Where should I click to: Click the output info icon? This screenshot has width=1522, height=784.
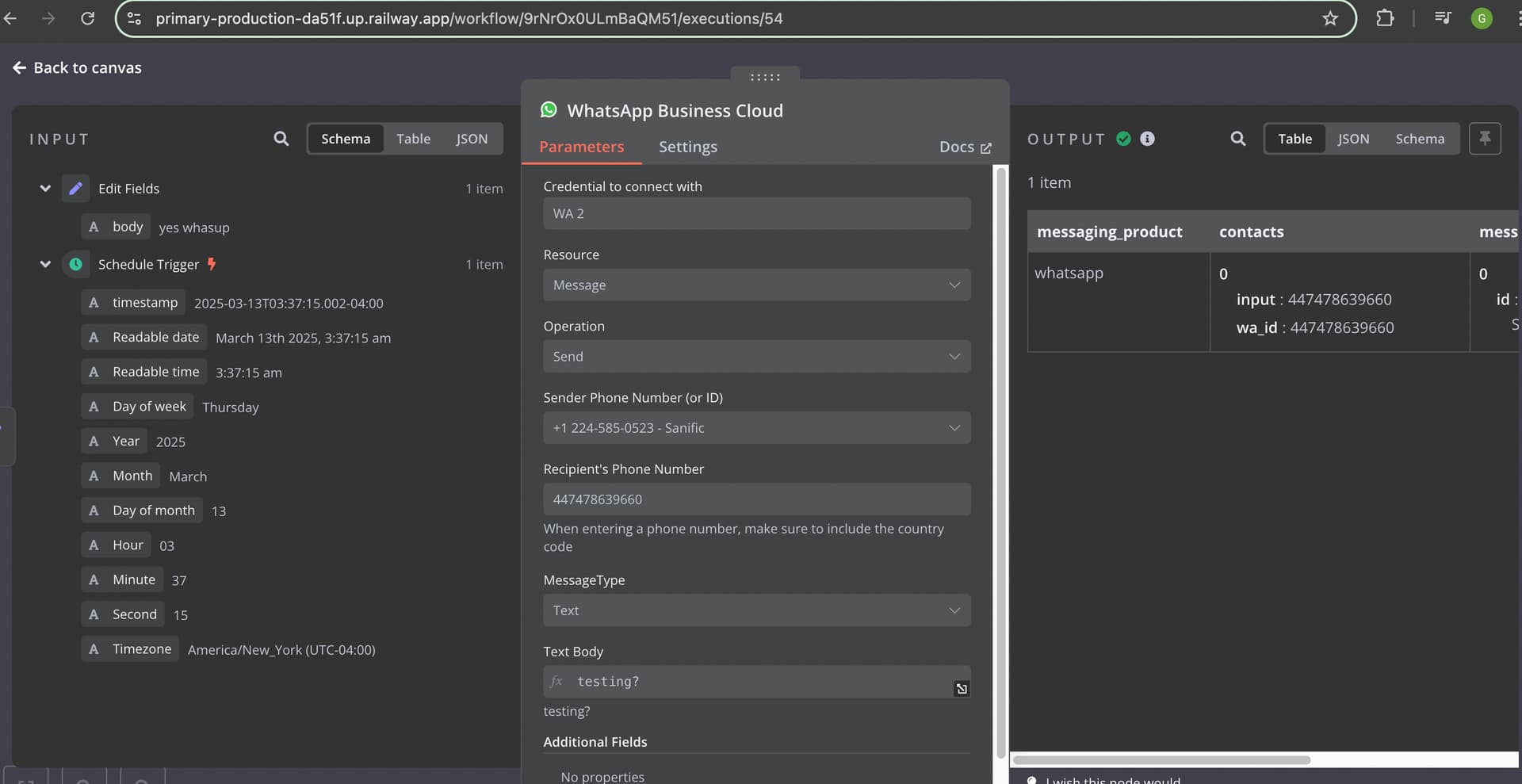(x=1147, y=139)
